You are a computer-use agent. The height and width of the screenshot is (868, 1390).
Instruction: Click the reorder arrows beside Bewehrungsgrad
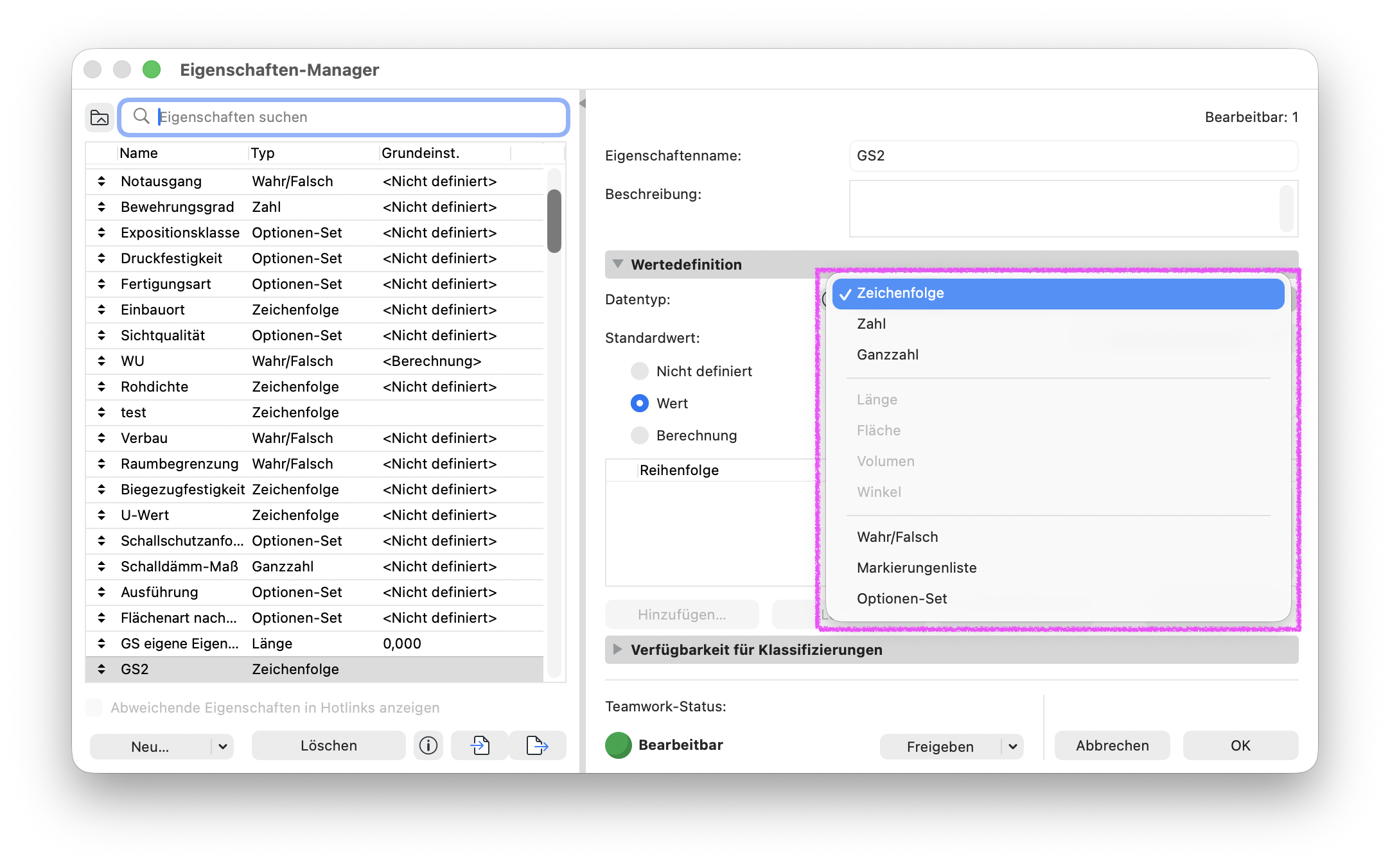(101, 207)
